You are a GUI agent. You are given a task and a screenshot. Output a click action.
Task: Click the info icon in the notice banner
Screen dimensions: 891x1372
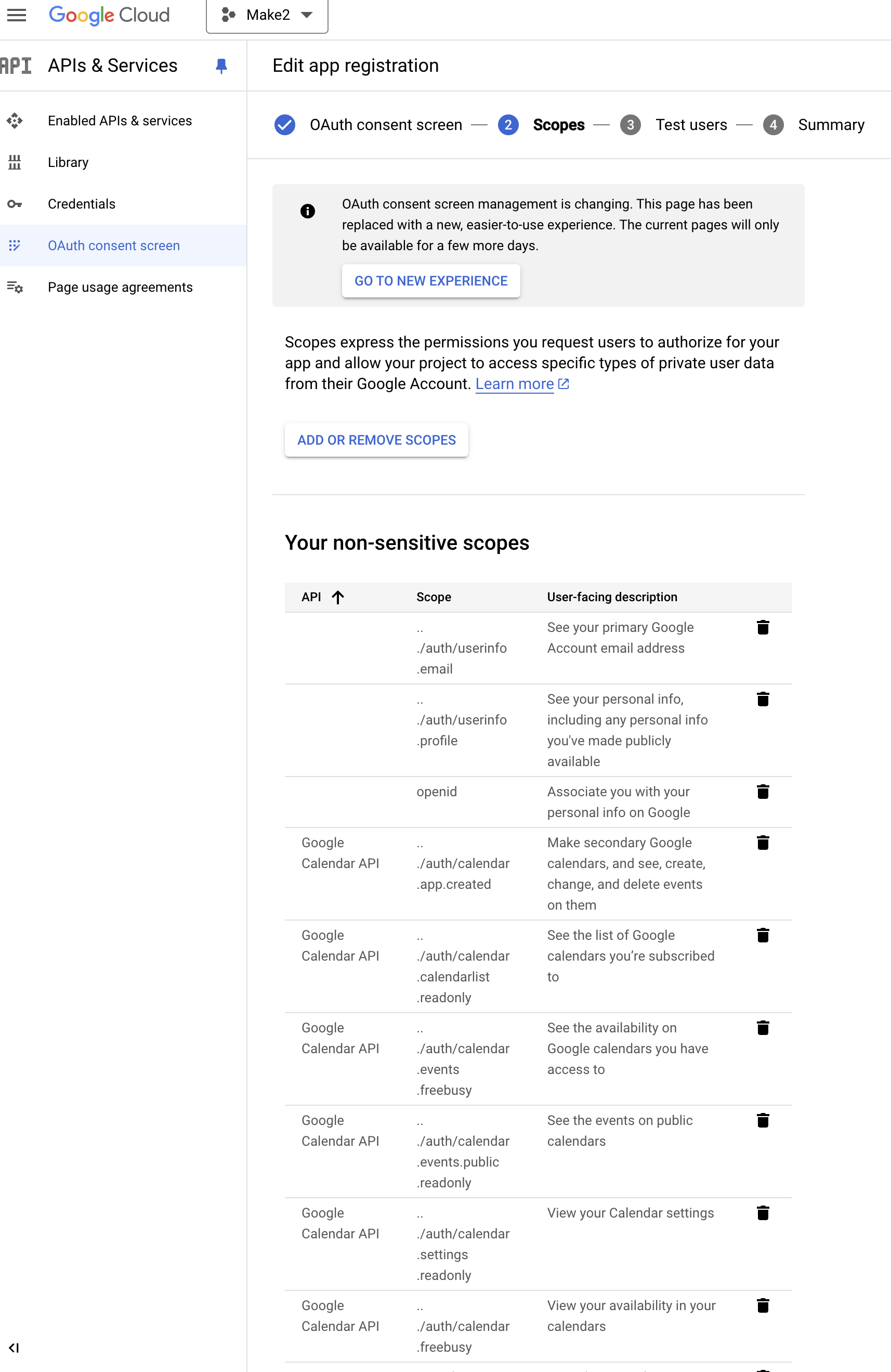(308, 211)
